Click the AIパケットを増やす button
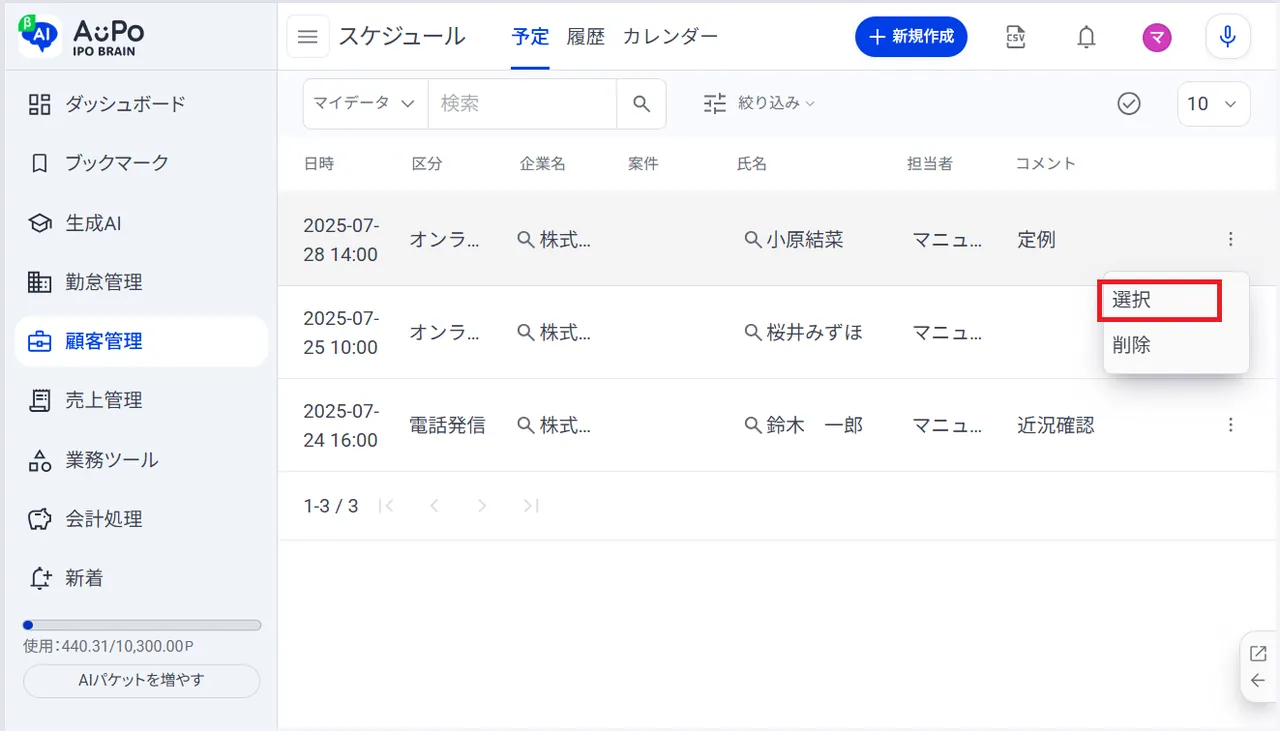Screen dimensions: 1280x731 click(x=141, y=681)
